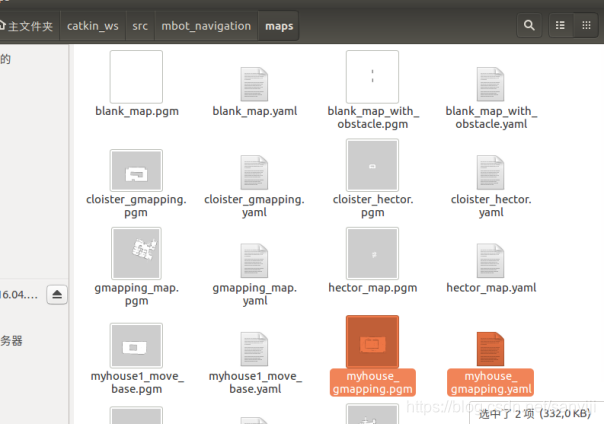This screenshot has height=425, width=605.
Task: Select the myhouse1_move_base.yaml file icon
Action: (254, 349)
